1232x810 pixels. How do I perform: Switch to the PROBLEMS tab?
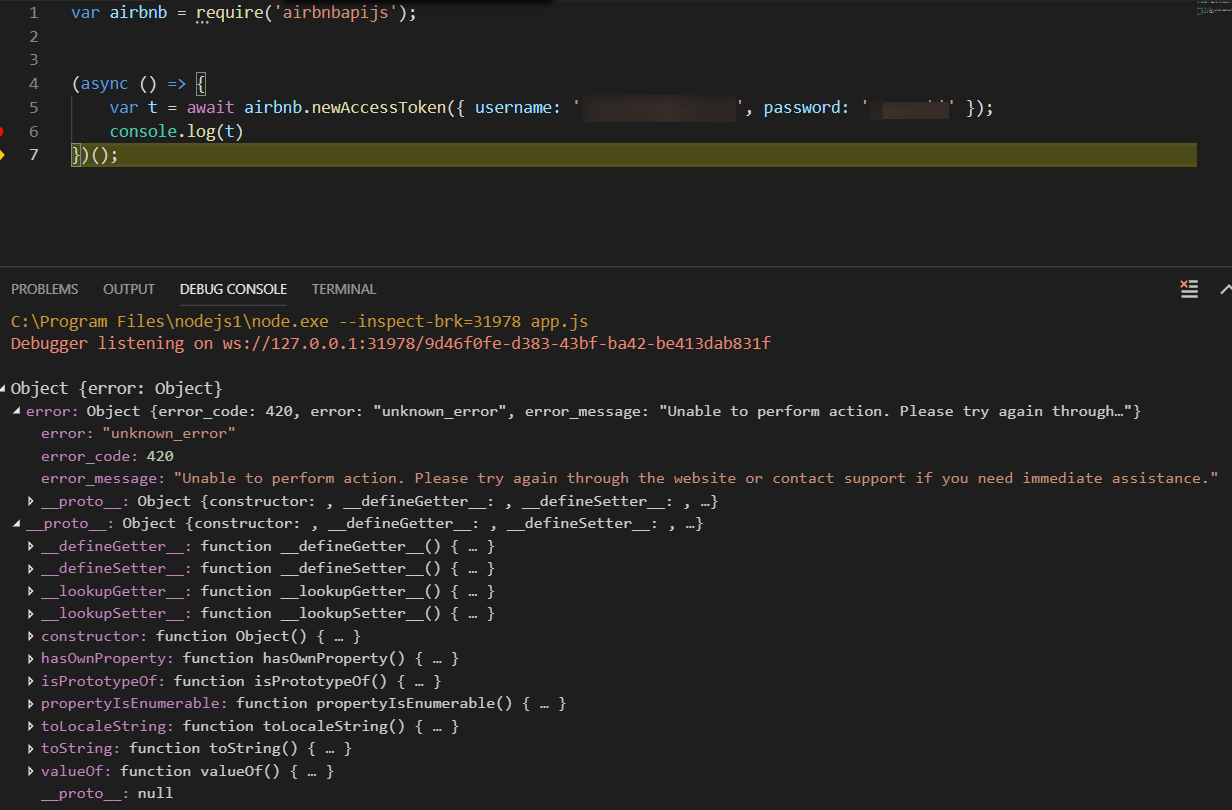(45, 289)
